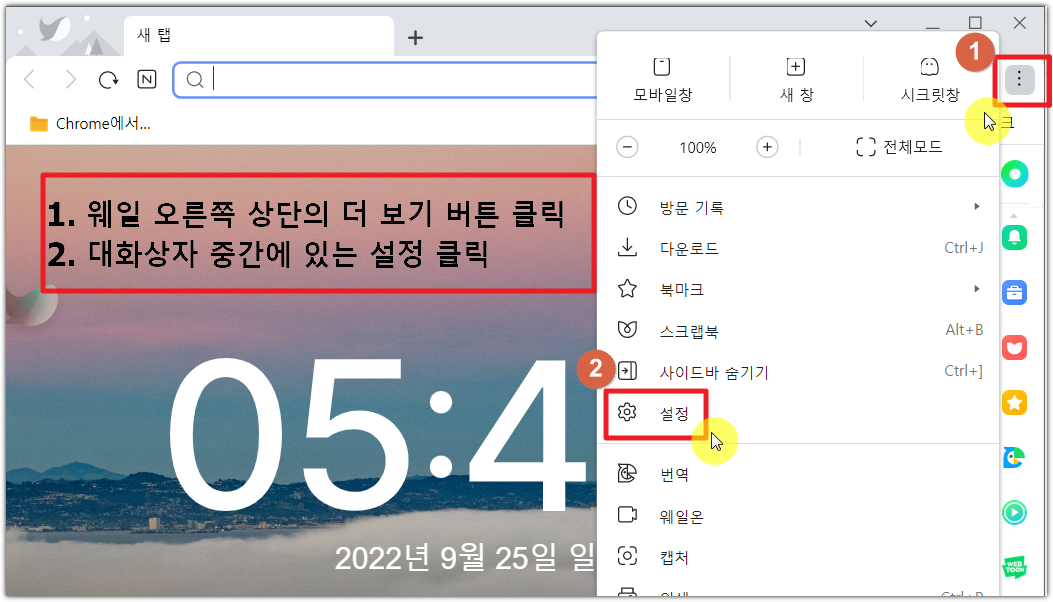Select the 새 탭 browser tab
The image size is (1053, 602).
(x=259, y=36)
